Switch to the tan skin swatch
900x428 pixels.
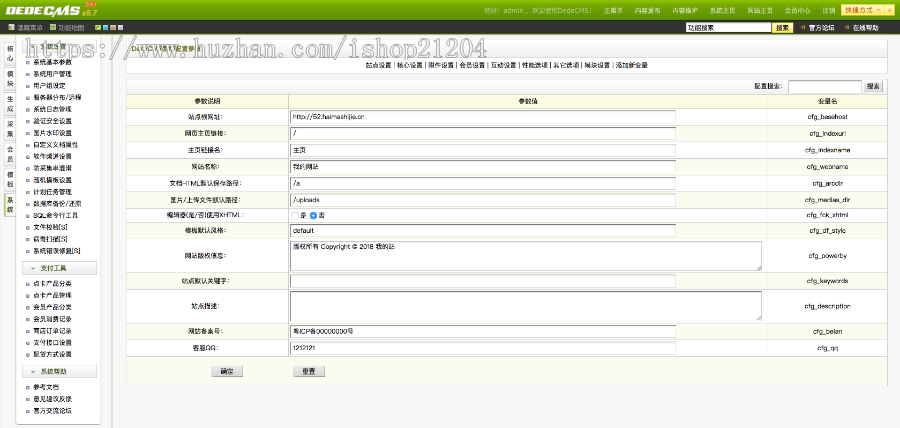tap(113, 27)
